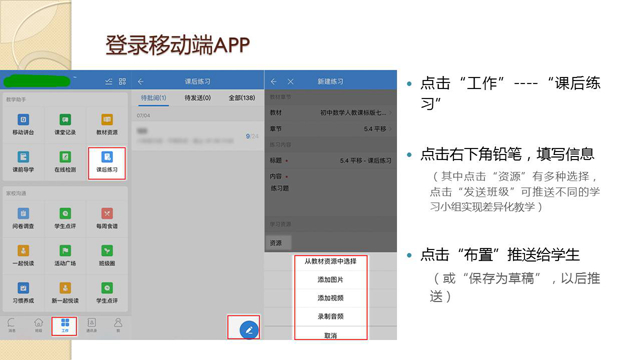Go back from the 新建练习 screen
The height and width of the screenshot is (360, 640).
pyautogui.click(x=273, y=82)
